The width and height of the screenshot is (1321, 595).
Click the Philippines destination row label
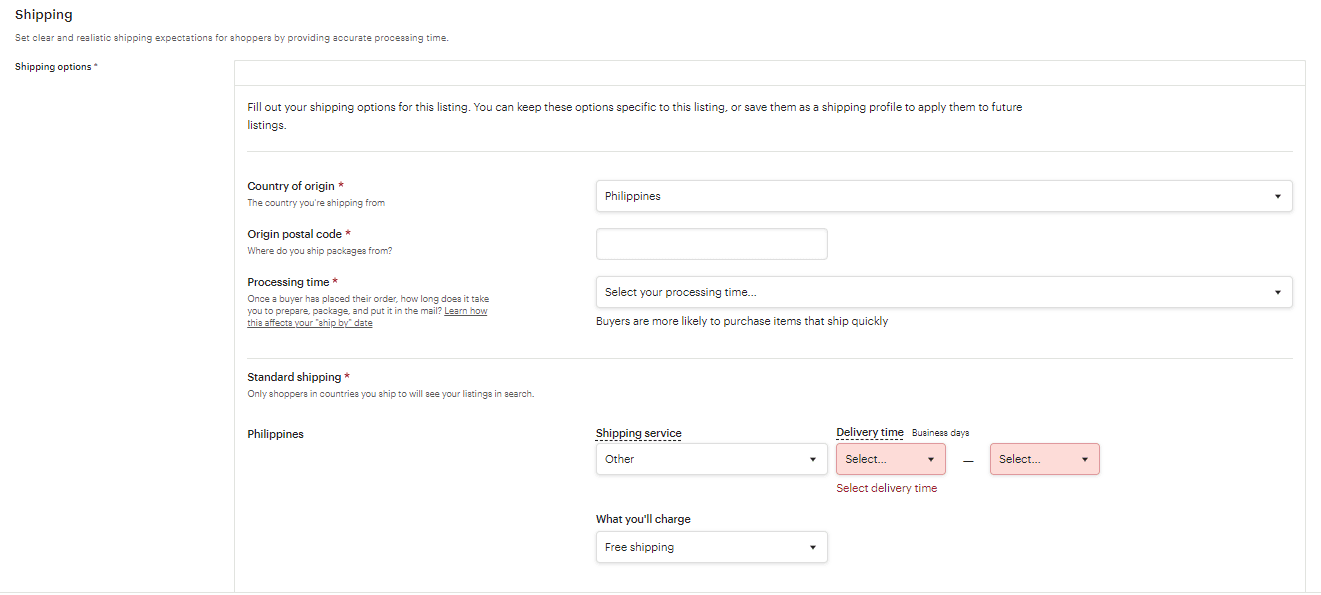275,434
